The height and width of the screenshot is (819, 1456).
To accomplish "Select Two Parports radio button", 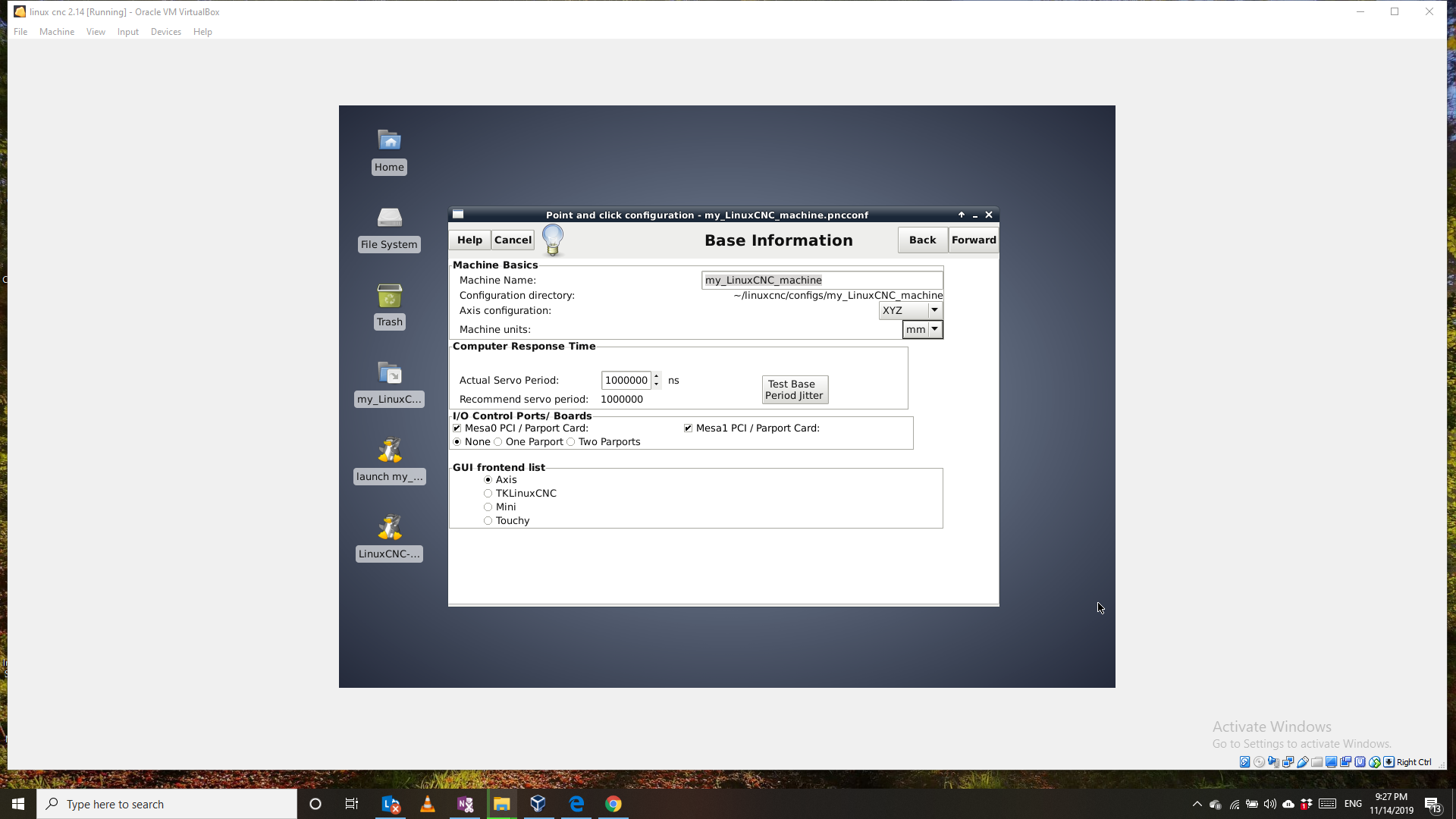I will pyautogui.click(x=571, y=442).
